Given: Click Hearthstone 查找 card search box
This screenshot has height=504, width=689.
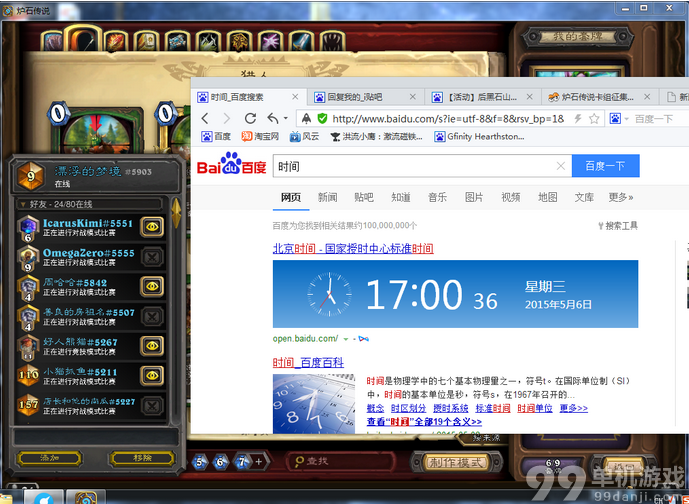Looking at the screenshot, I should click(341, 461).
